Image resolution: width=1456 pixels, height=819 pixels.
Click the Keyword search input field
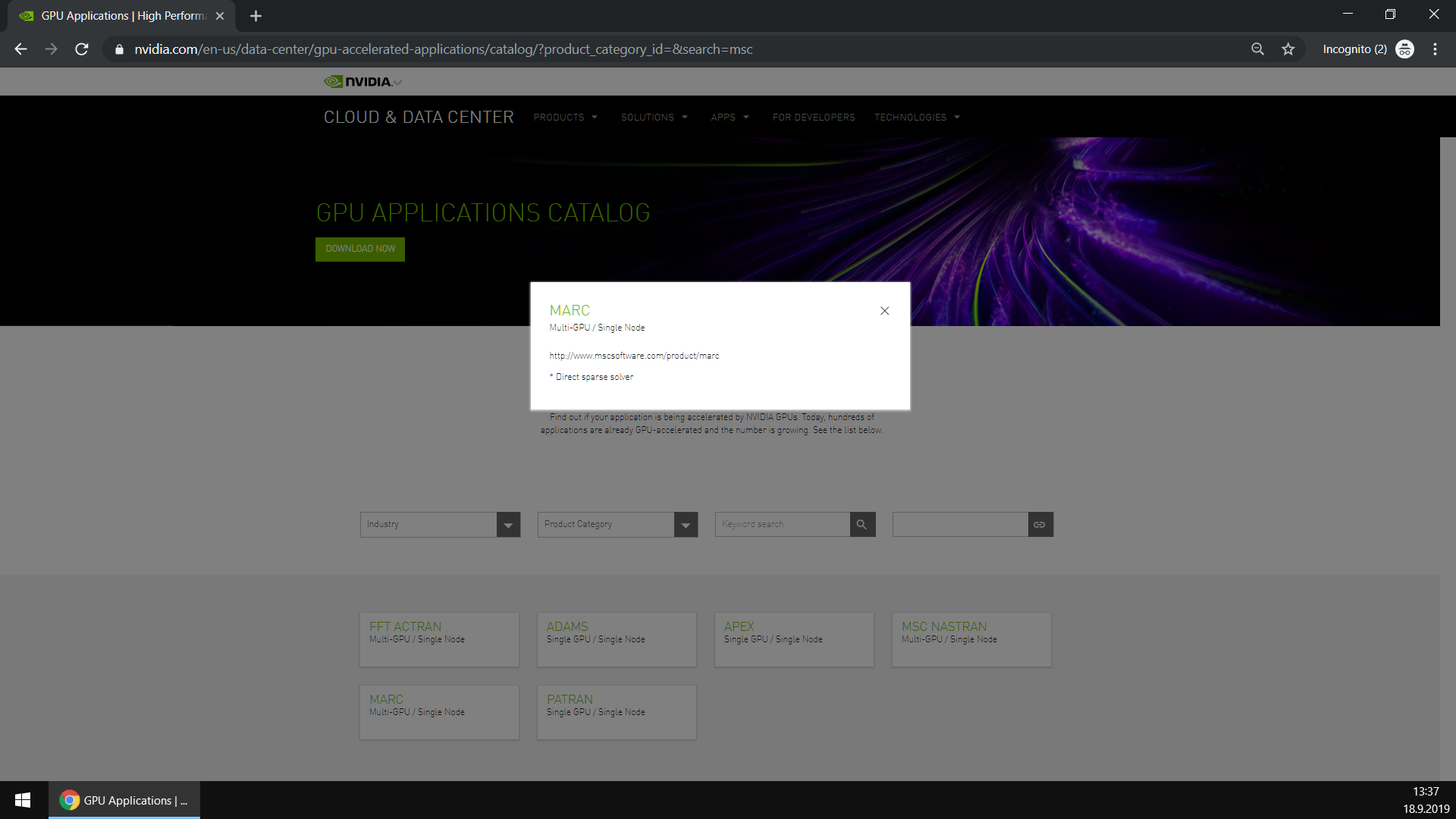(782, 525)
